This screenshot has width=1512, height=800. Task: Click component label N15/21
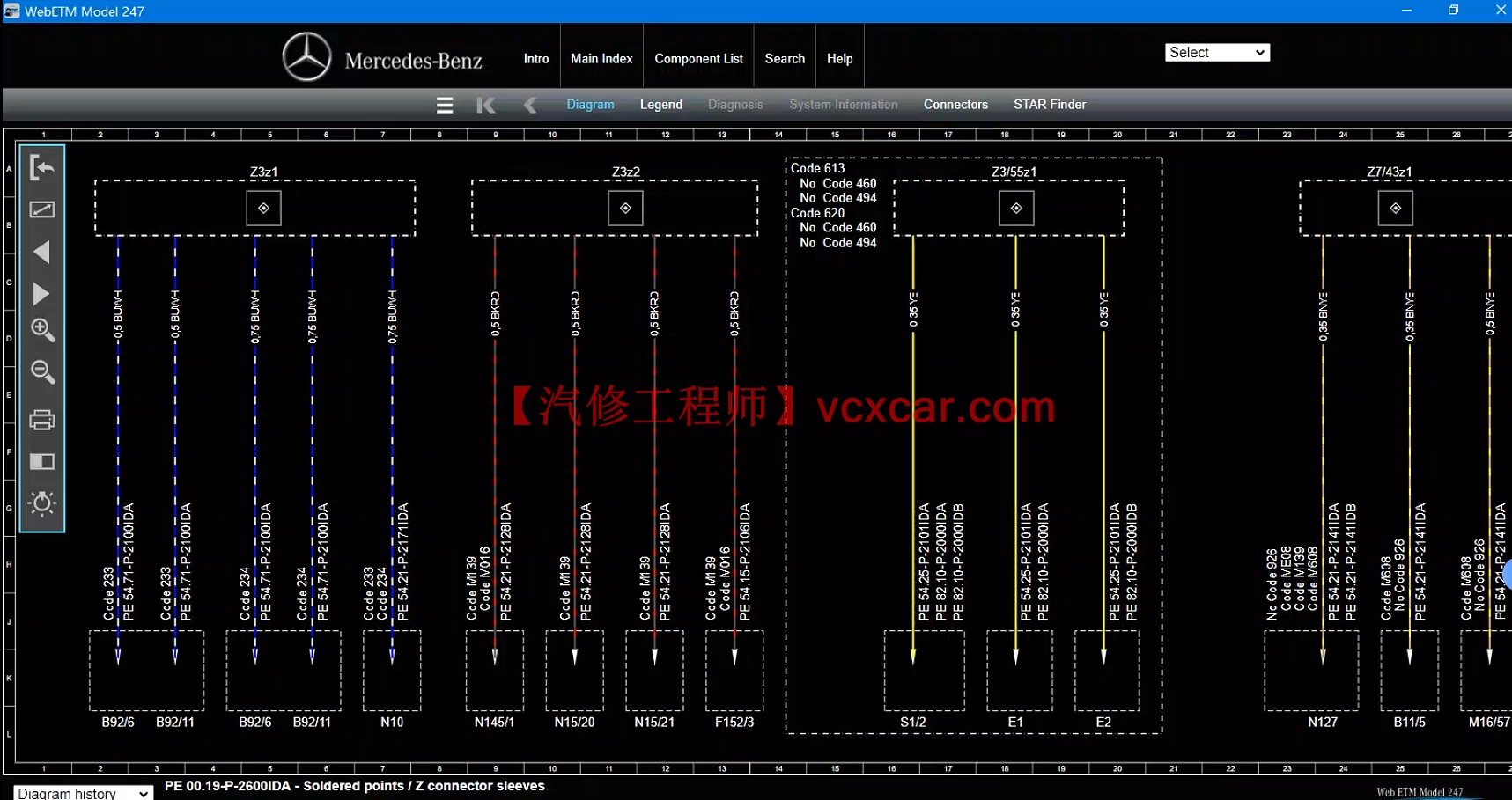(x=654, y=723)
